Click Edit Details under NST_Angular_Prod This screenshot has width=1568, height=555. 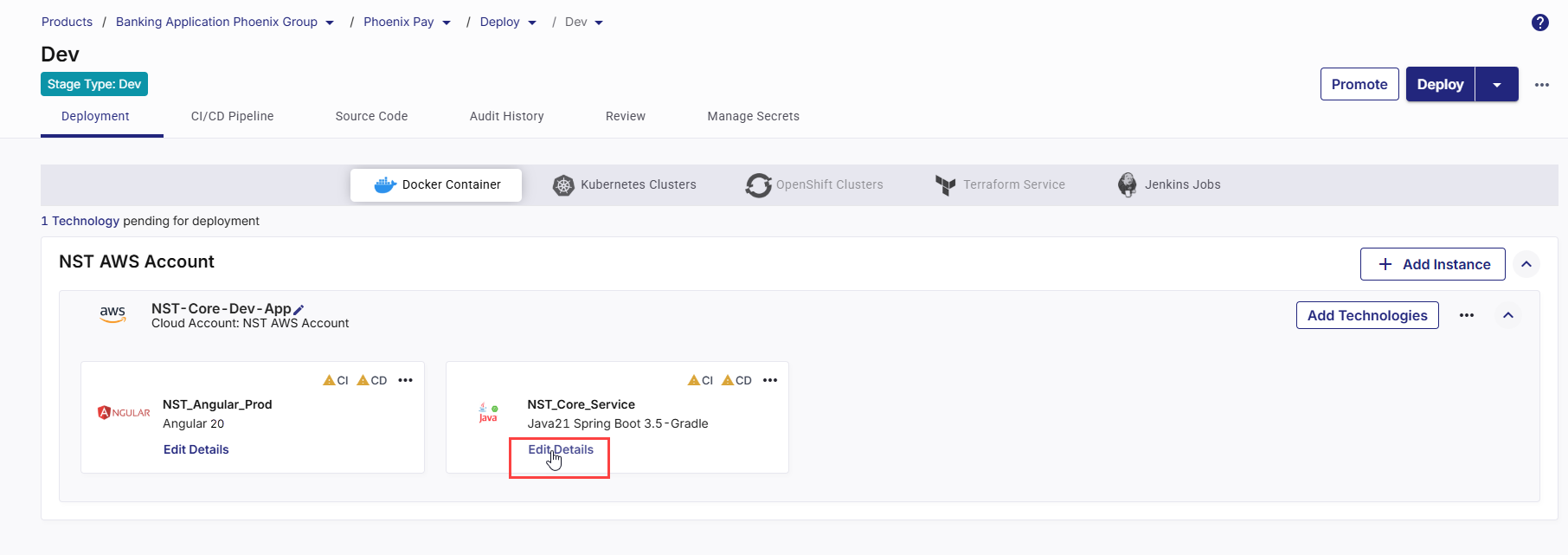click(x=196, y=449)
